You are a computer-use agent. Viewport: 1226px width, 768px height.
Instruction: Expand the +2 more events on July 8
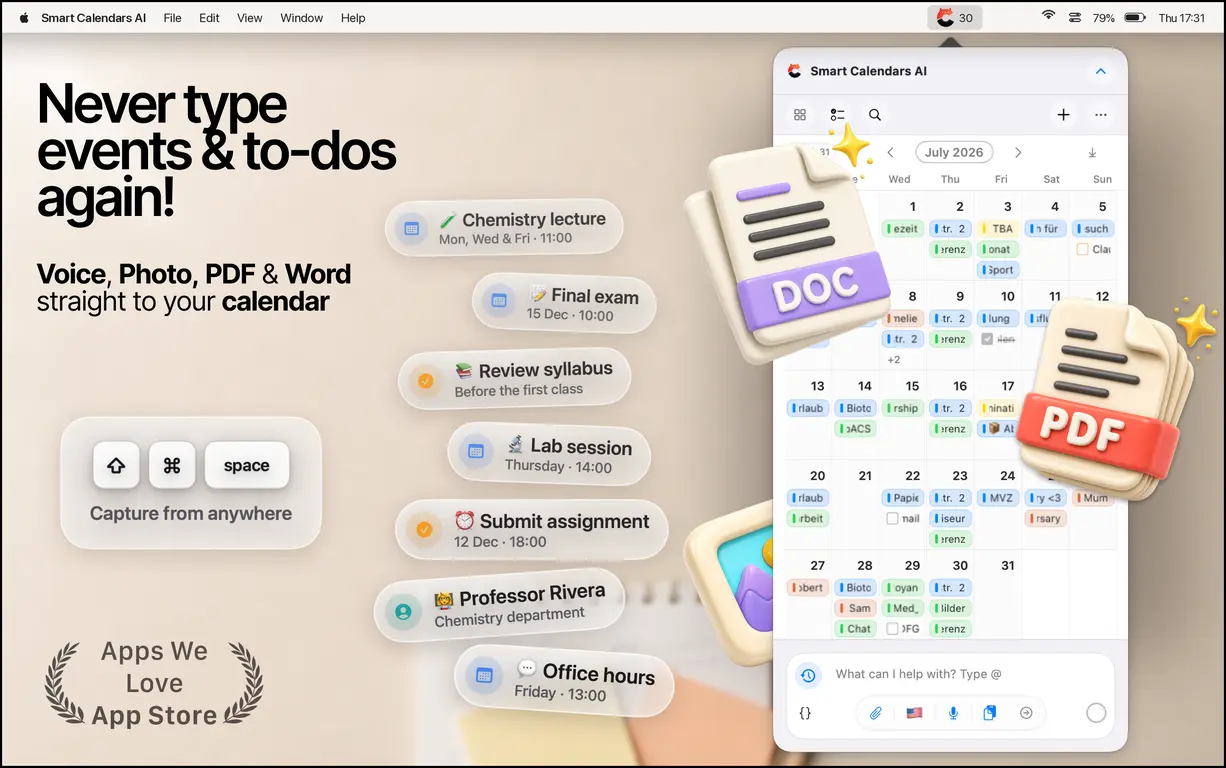[894, 360]
